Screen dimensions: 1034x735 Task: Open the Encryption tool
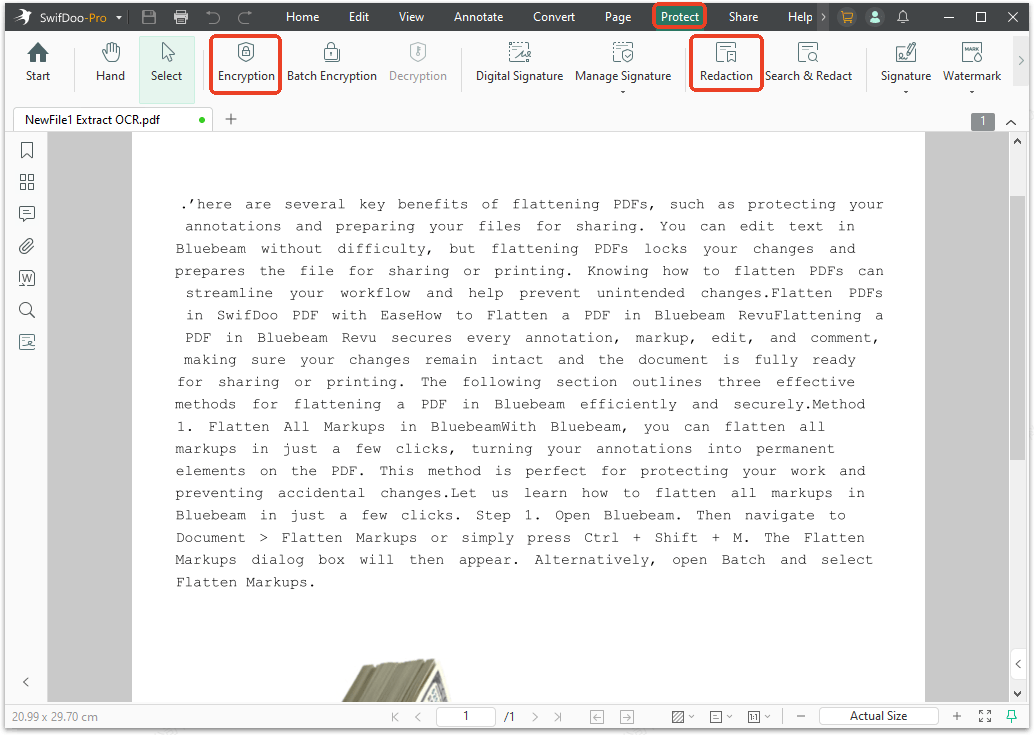[x=245, y=64]
